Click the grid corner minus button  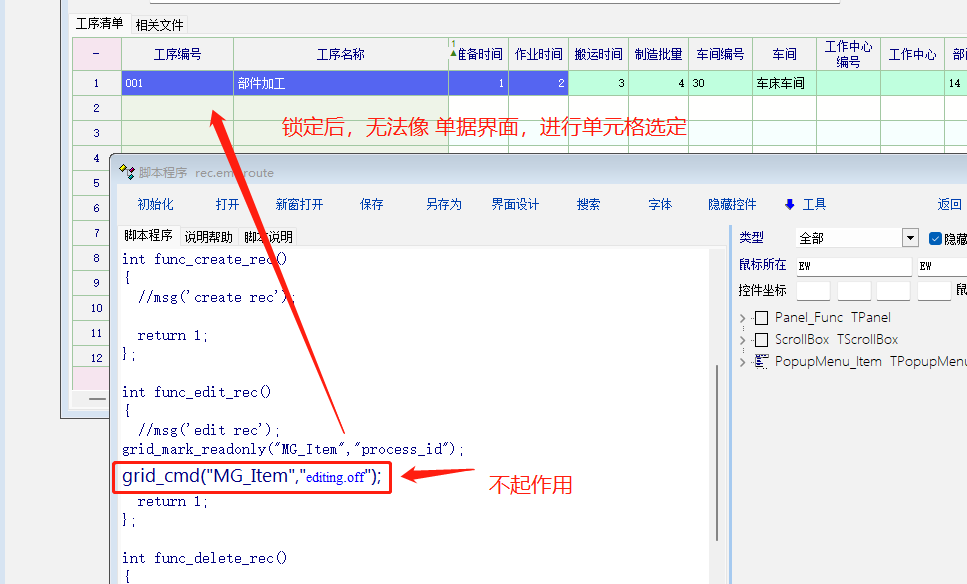(96, 54)
